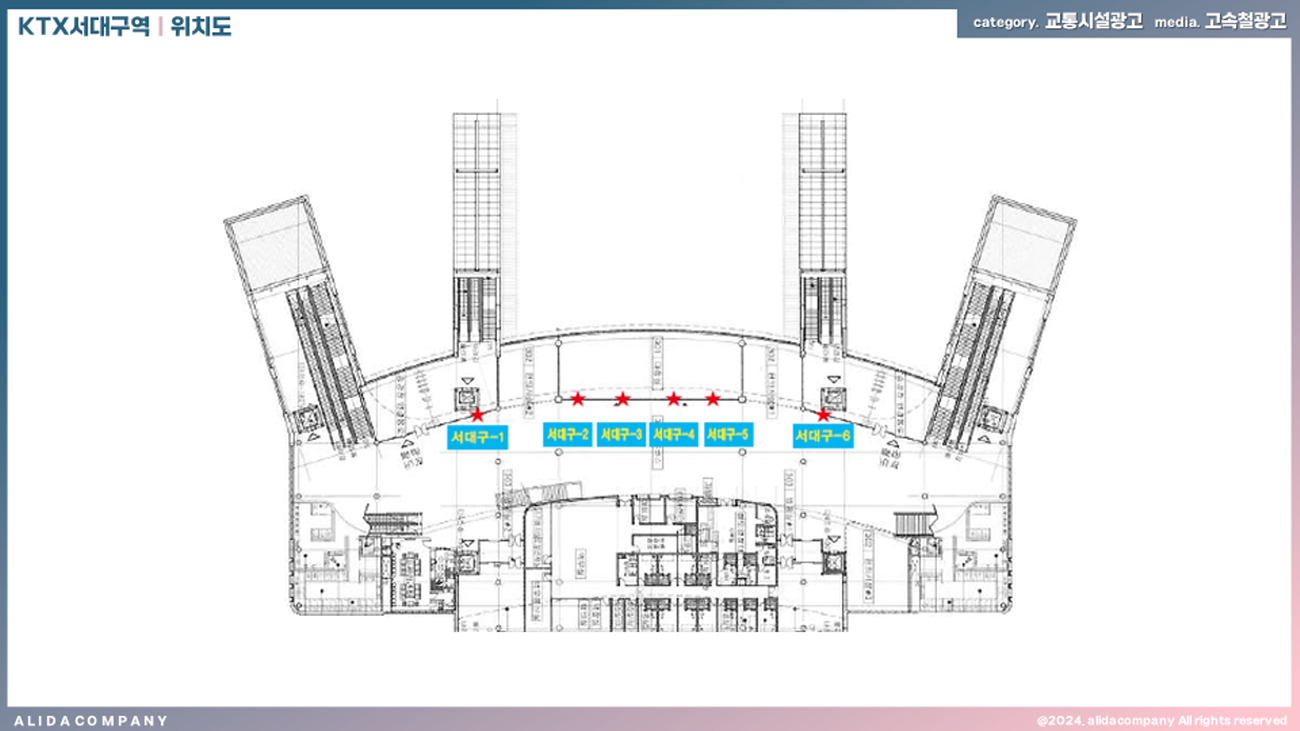Select the 위치도 heading text

201,27
